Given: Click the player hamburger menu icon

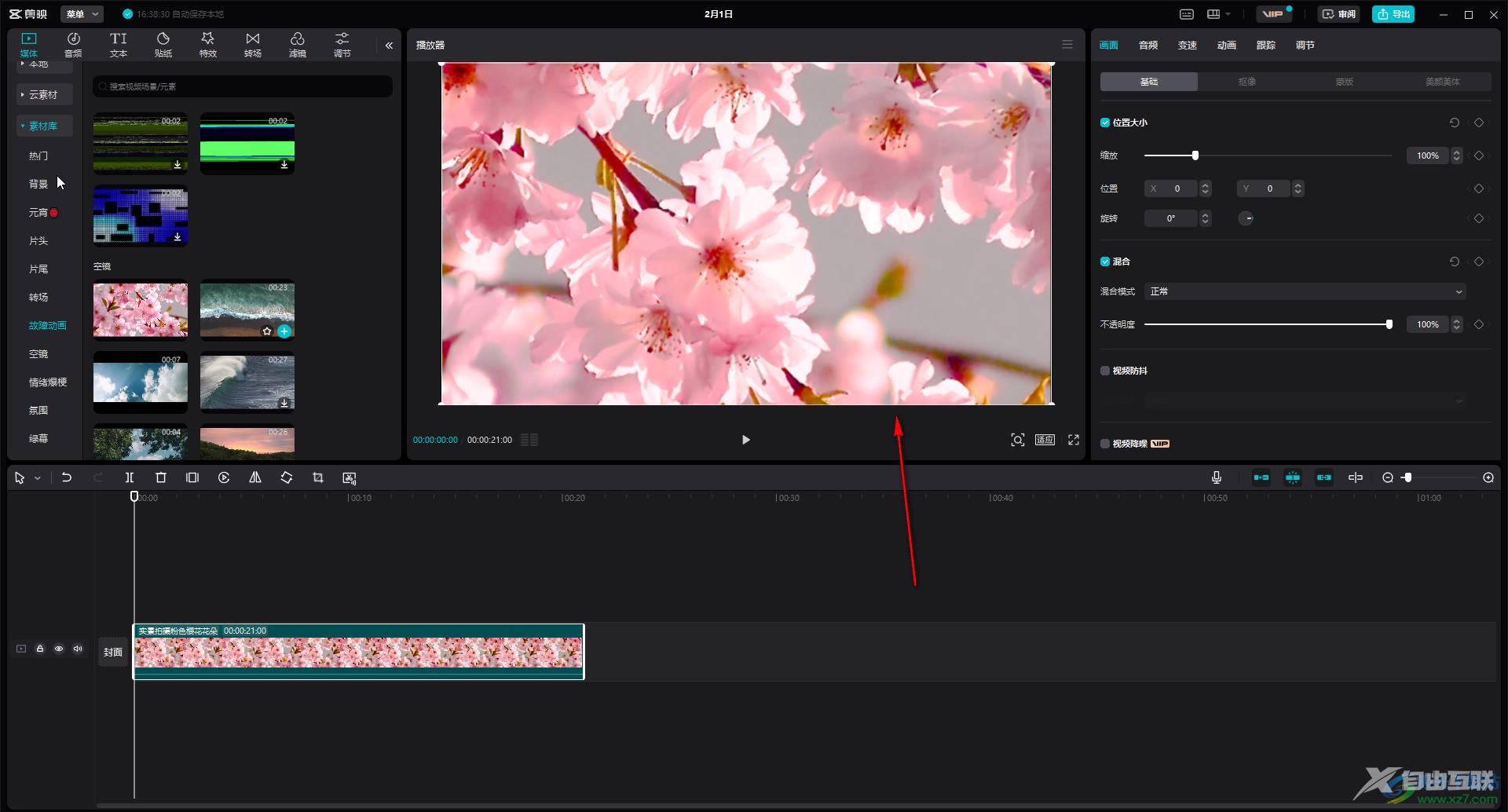Looking at the screenshot, I should pyautogui.click(x=1067, y=45).
